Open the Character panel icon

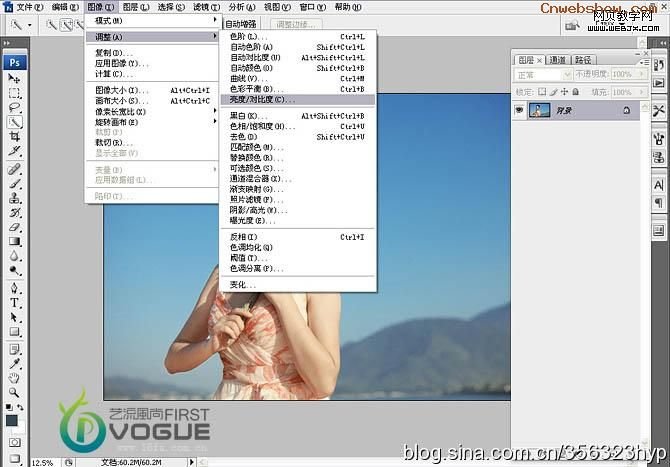(658, 185)
